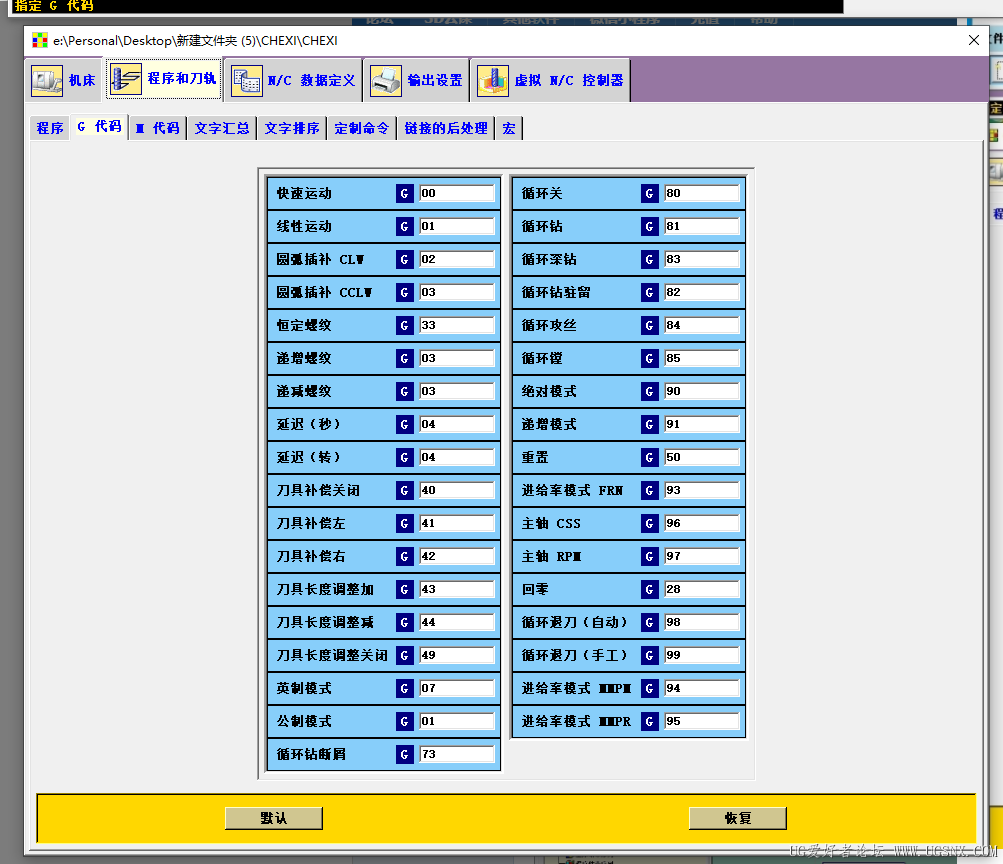Edit the 延迟（转）code field

point(457,457)
